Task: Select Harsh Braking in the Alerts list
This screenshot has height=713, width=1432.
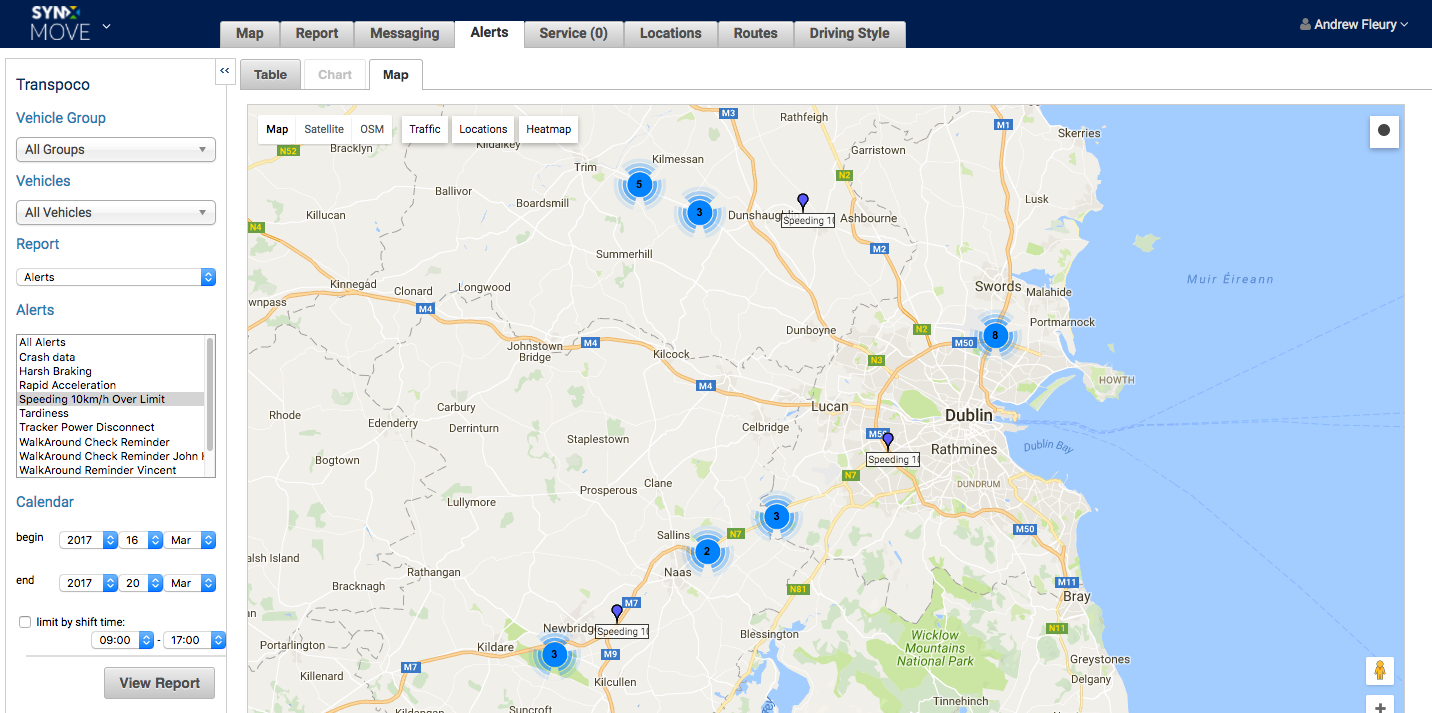Action: click(56, 371)
